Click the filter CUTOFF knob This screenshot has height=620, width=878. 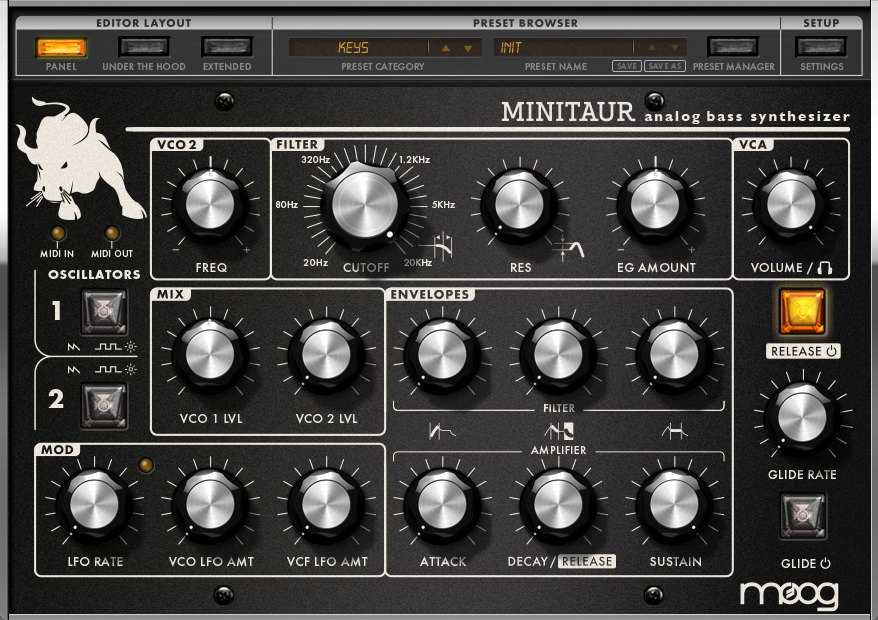[x=365, y=204]
